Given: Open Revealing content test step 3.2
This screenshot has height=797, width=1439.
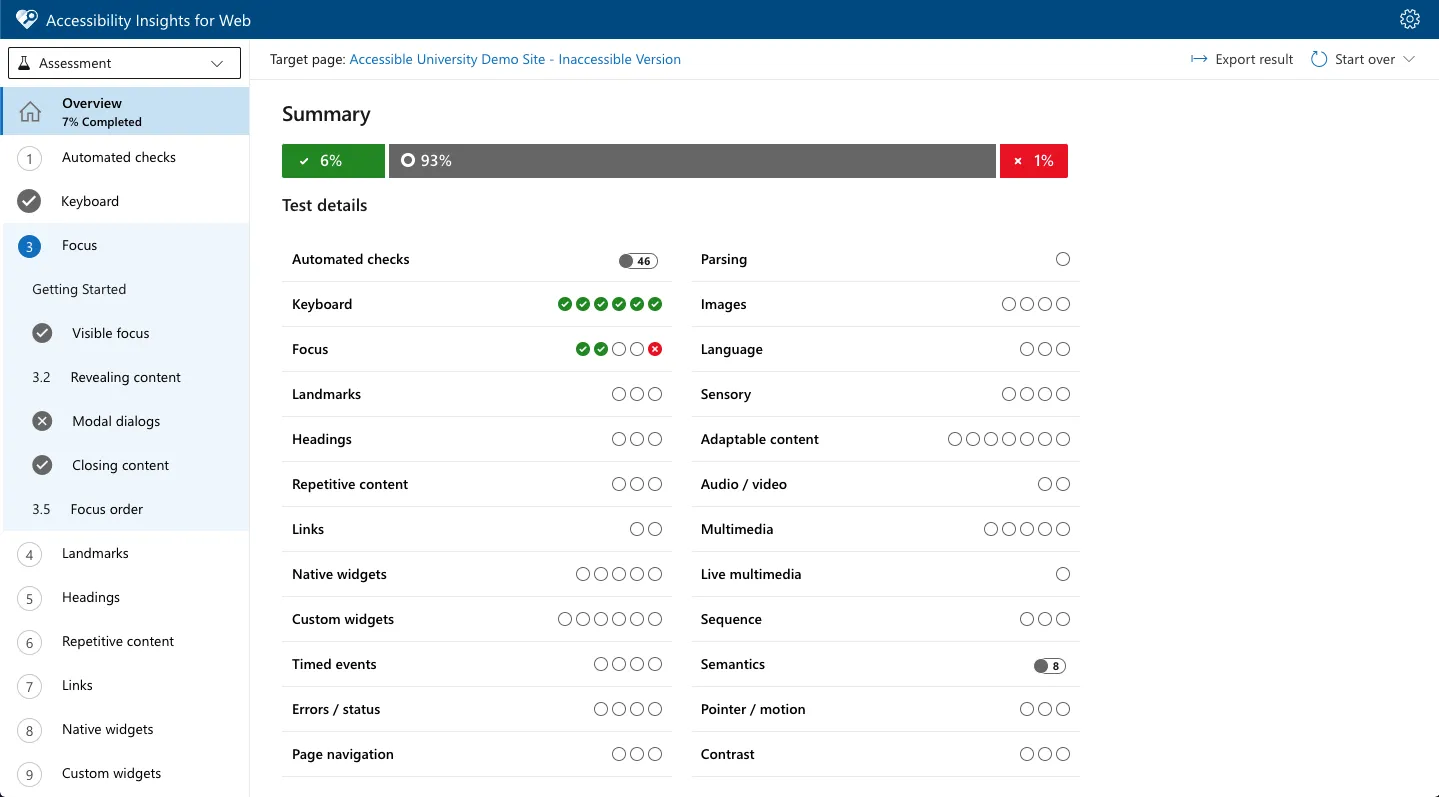Looking at the screenshot, I should point(125,377).
